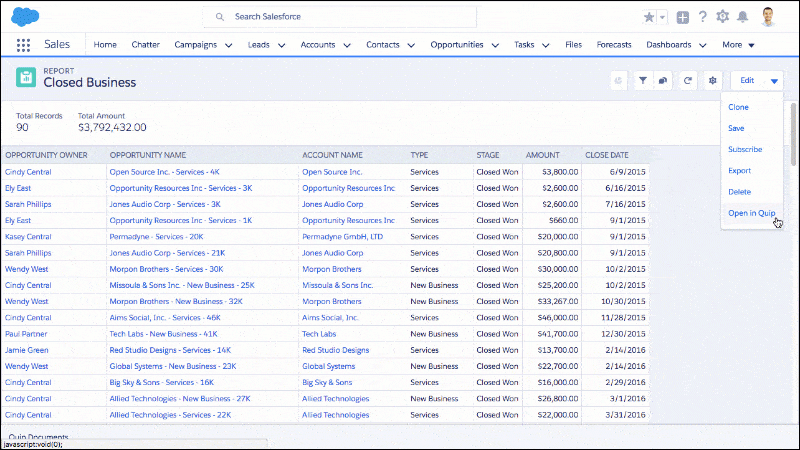Image resolution: width=800 pixels, height=450 pixels.
Task: Open the Setup gear icon in header
Action: (x=722, y=16)
